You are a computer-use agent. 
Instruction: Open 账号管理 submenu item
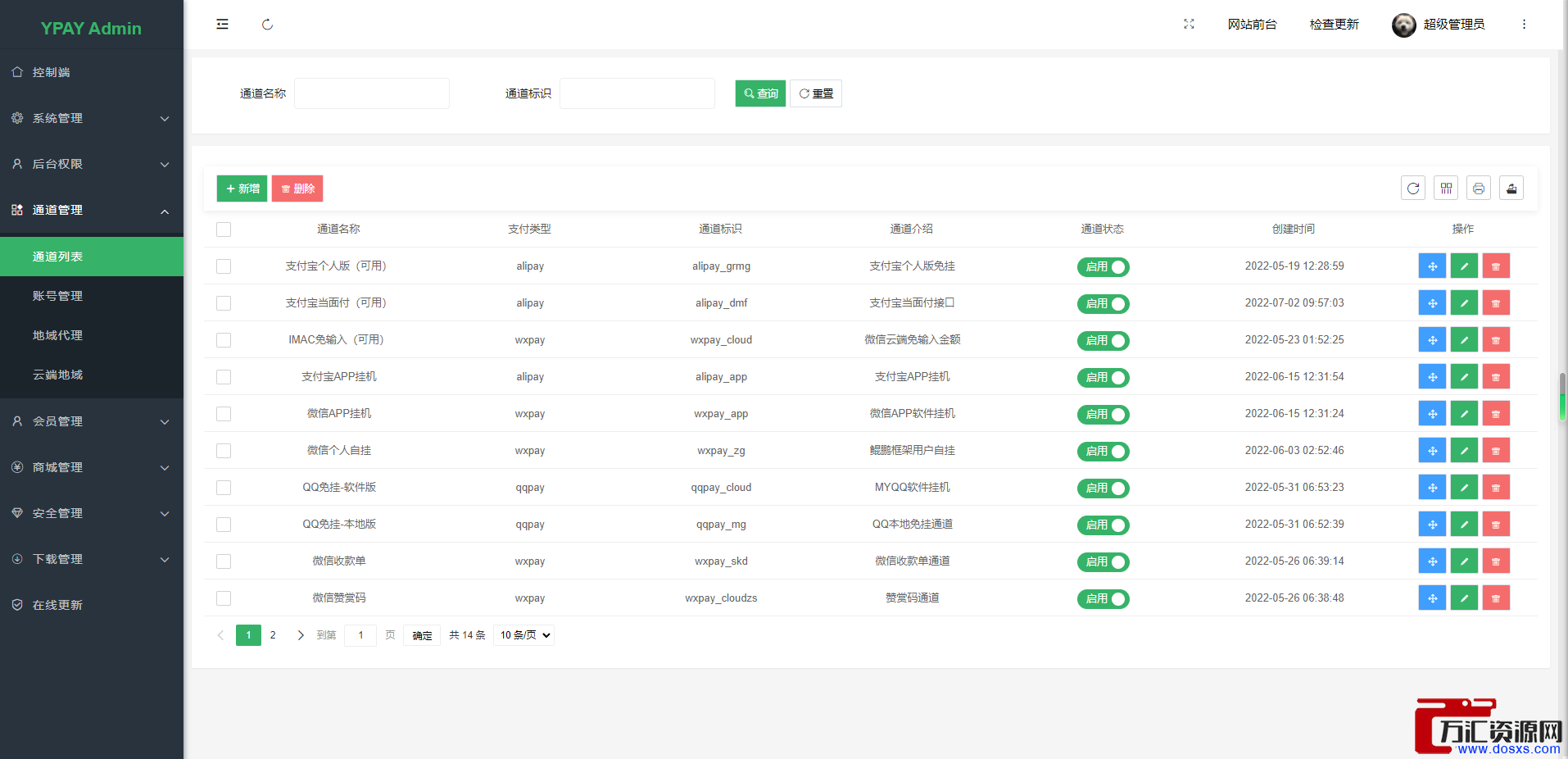pyautogui.click(x=92, y=296)
